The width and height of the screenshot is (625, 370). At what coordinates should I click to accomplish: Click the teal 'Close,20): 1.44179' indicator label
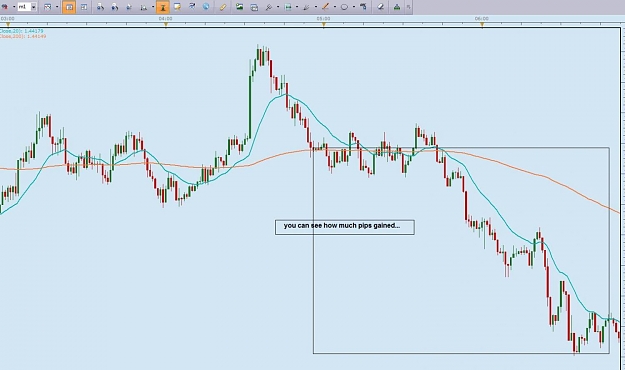(22, 31)
